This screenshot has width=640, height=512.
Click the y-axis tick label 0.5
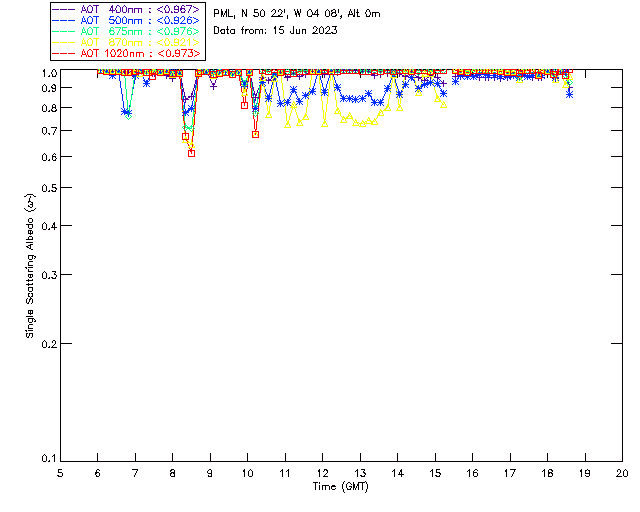[x=49, y=188]
